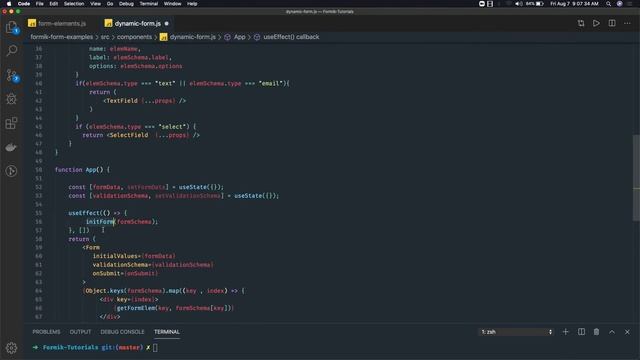
Task: Open the View menu
Action: [96, 4]
